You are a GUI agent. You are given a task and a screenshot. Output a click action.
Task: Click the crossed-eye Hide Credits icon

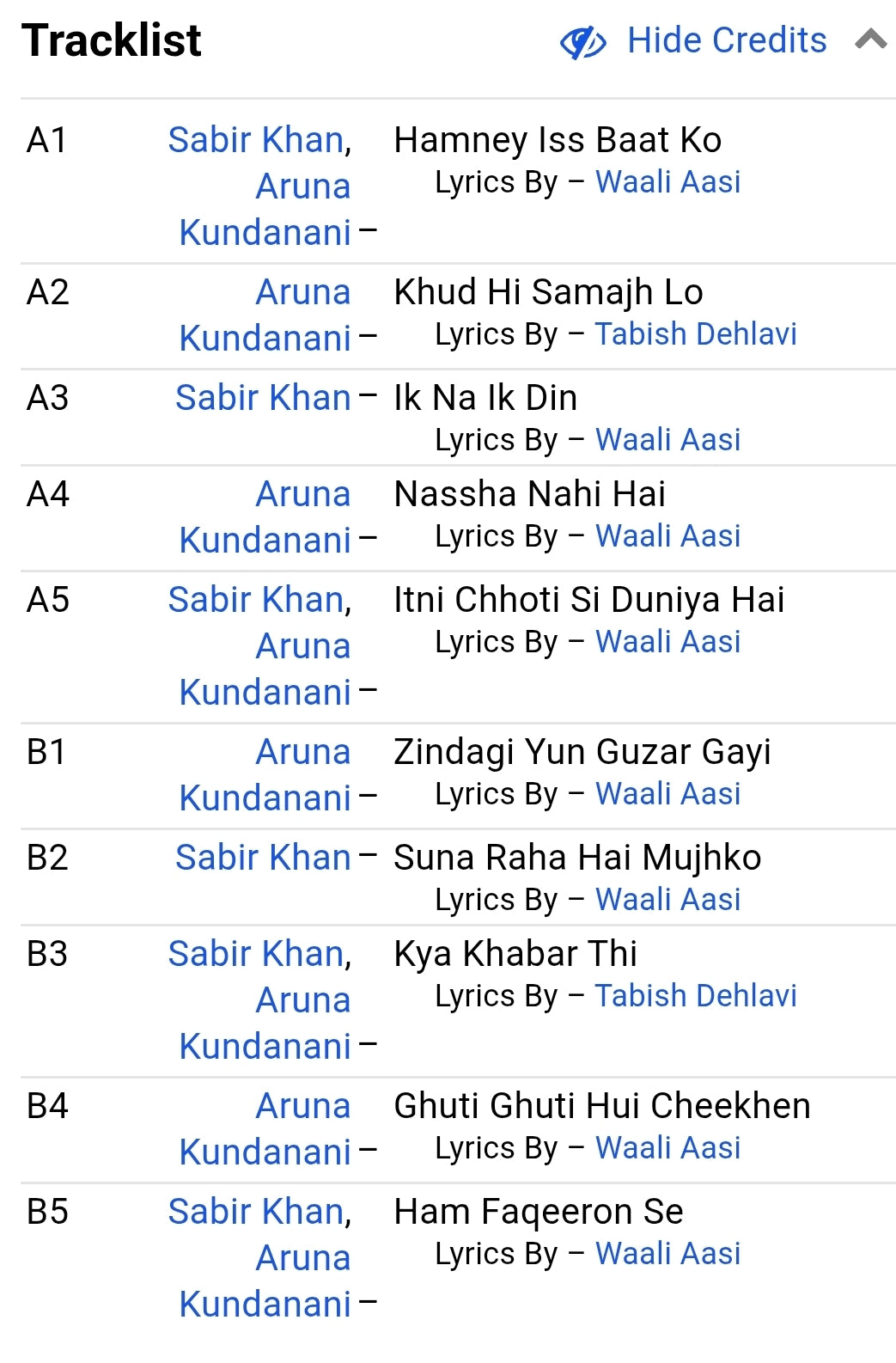(582, 40)
